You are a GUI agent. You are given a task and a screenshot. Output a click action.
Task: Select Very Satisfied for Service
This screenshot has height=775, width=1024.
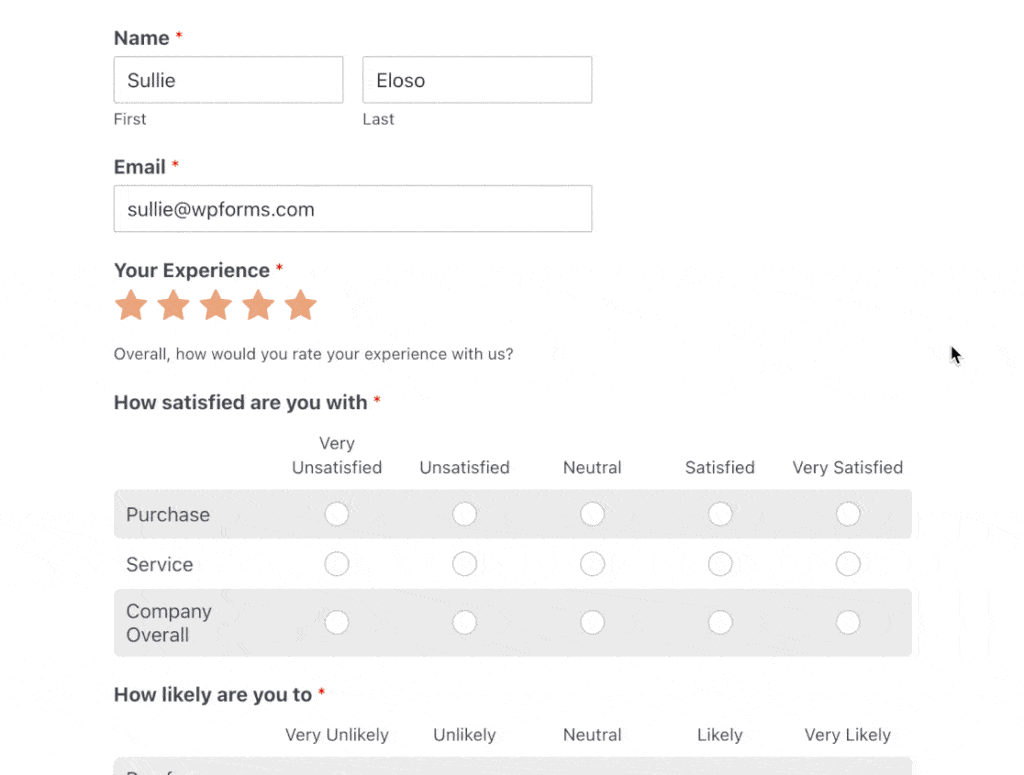(848, 564)
